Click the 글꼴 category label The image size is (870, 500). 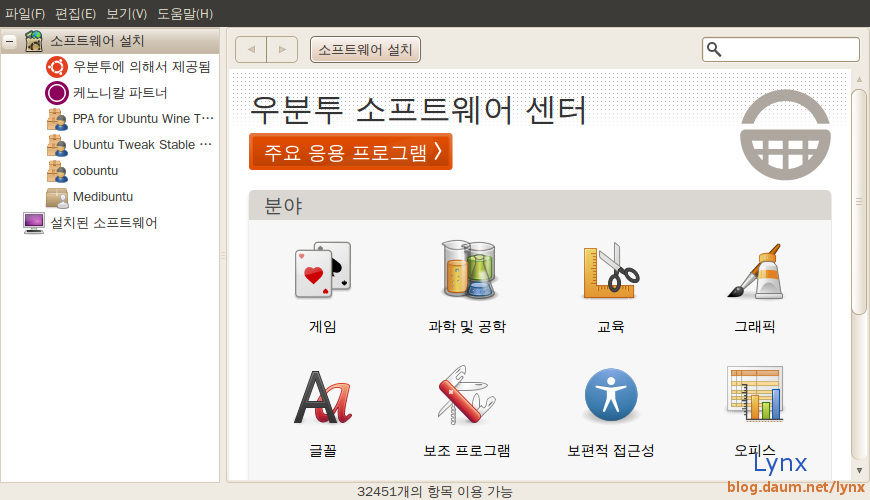[323, 451]
